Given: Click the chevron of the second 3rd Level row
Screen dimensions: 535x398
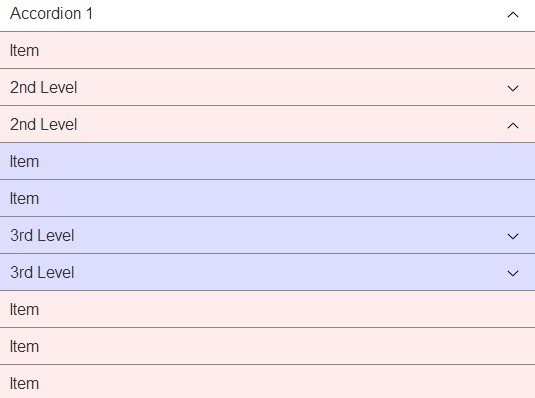Looking at the screenshot, I should (x=513, y=273).
